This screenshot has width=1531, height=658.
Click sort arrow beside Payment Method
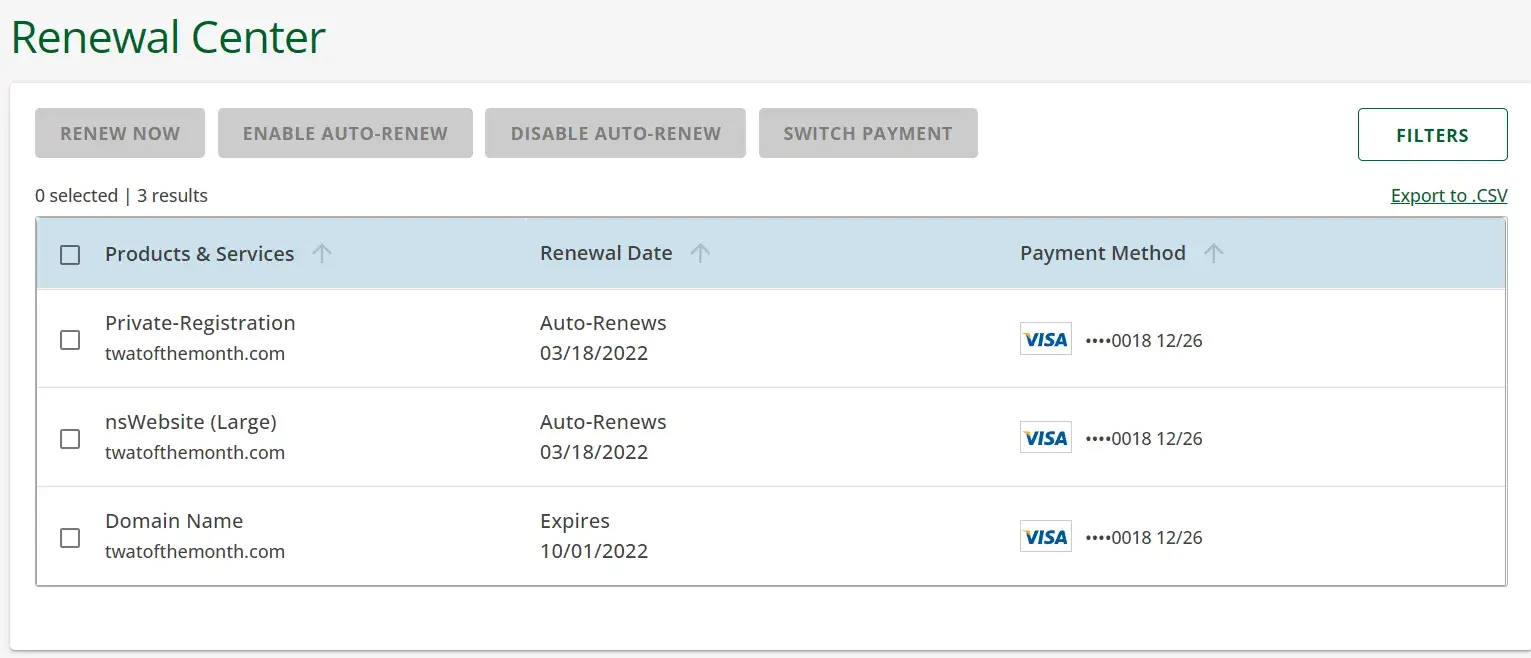point(1213,254)
